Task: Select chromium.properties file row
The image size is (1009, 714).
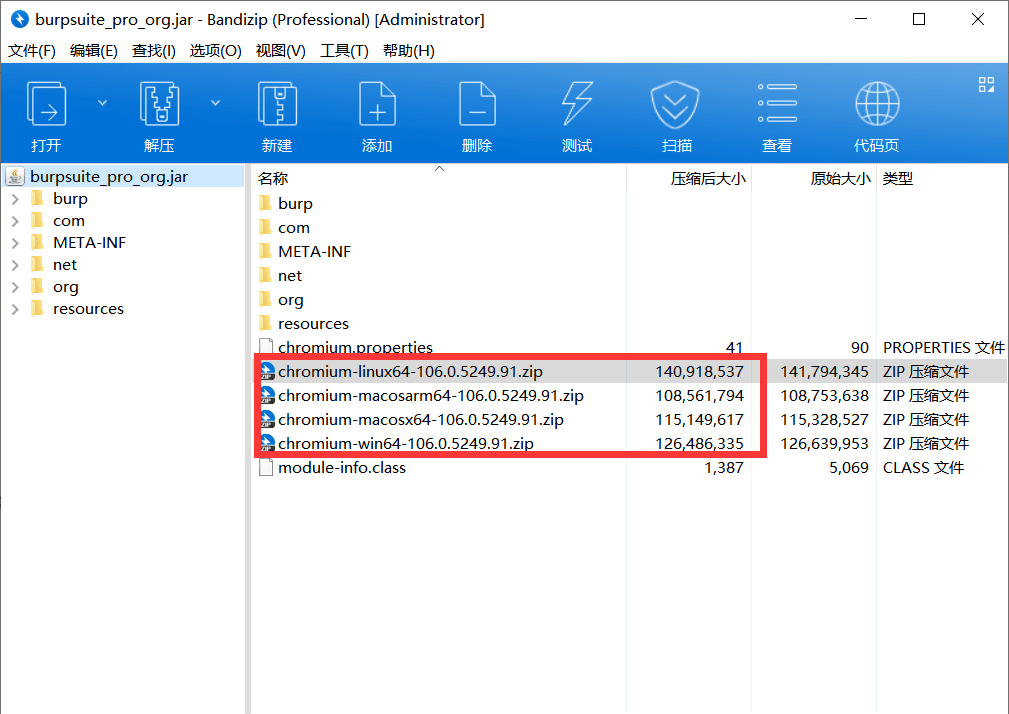Action: click(629, 347)
